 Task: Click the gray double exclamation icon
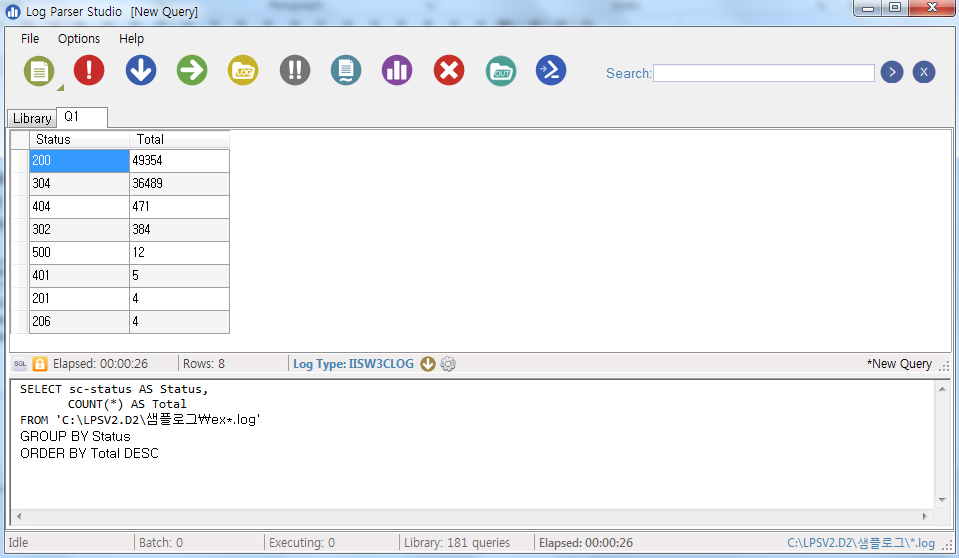[x=295, y=70]
